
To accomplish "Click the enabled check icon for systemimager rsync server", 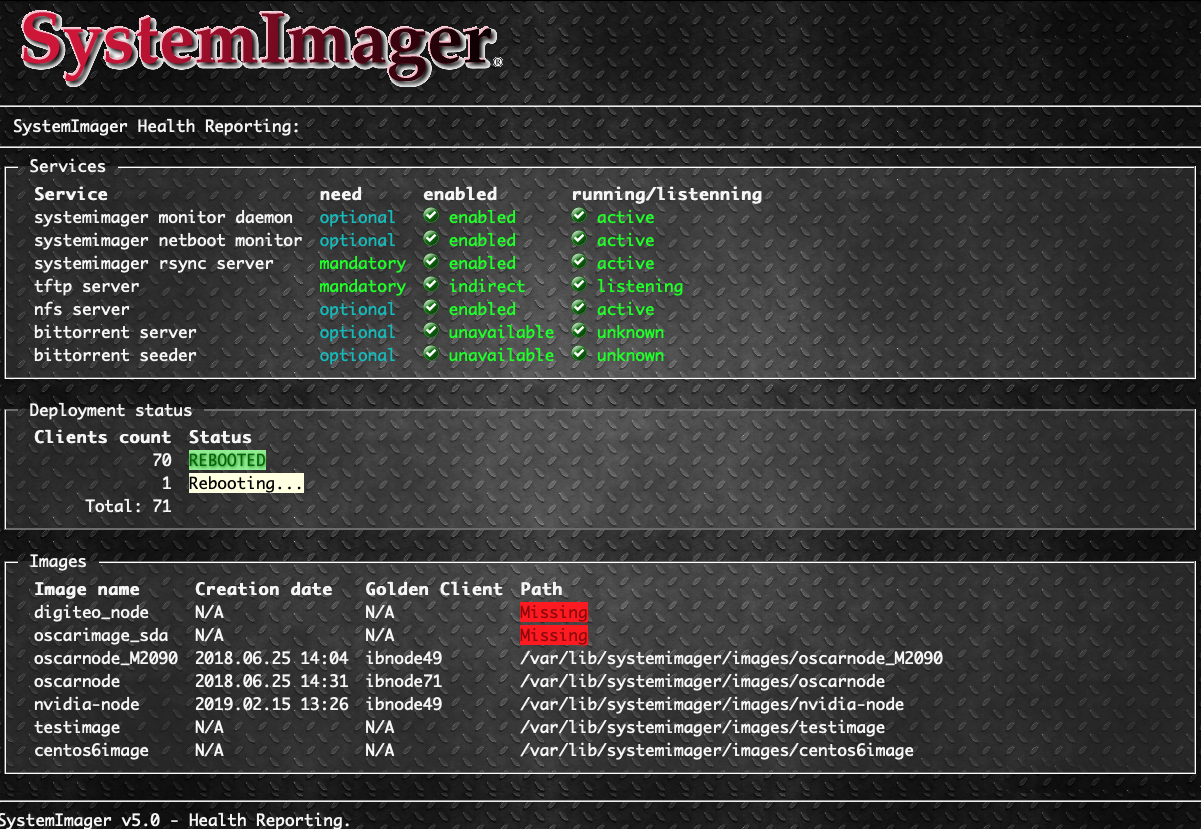I will tap(431, 262).
